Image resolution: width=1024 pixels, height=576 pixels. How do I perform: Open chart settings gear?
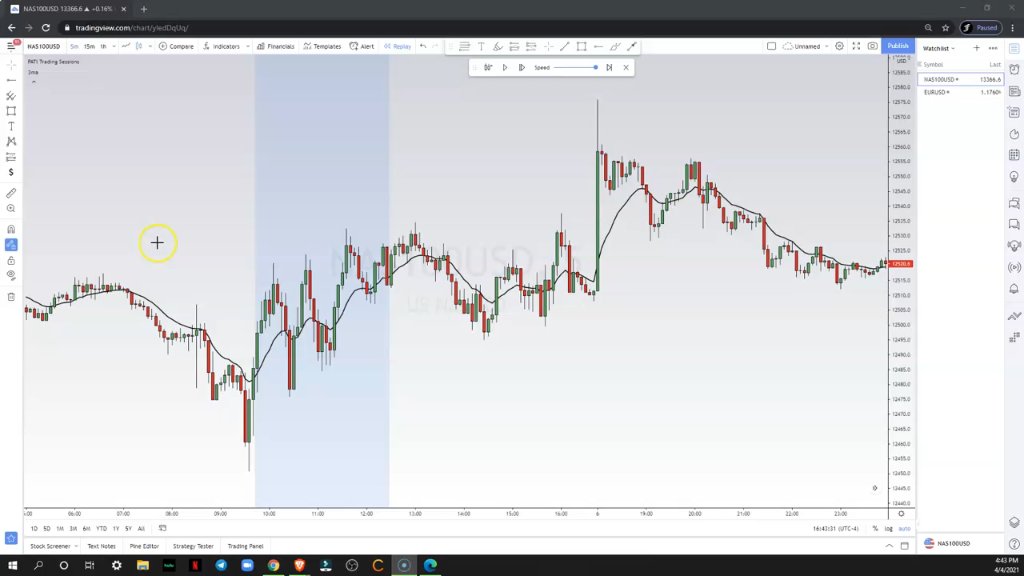839,46
